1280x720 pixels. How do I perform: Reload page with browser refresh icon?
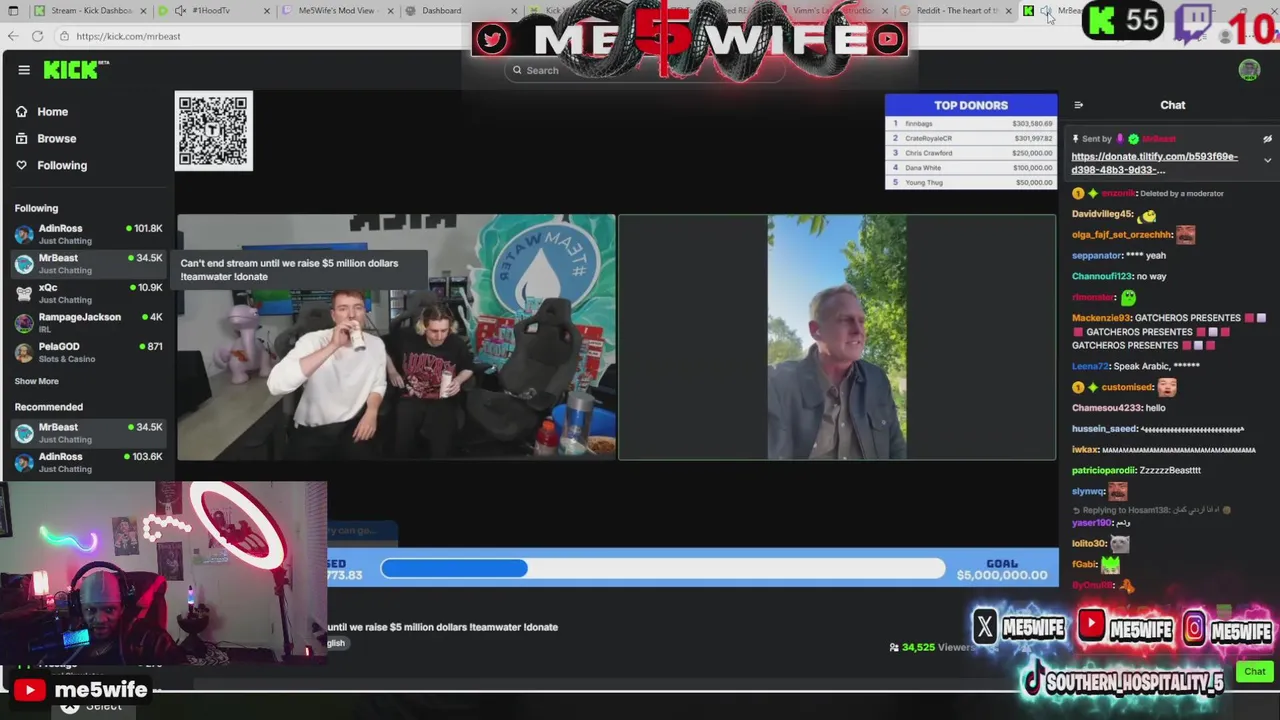37,36
